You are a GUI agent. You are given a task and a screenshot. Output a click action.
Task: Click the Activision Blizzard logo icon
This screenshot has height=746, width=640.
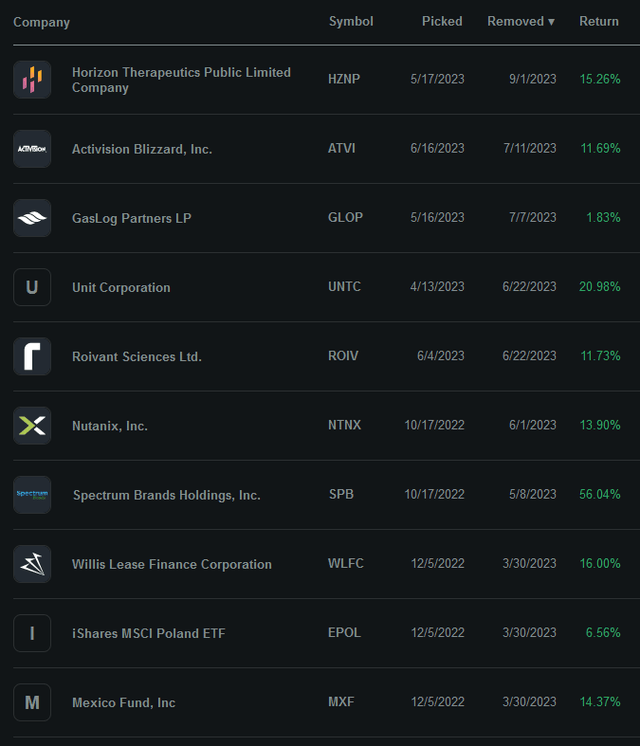pyautogui.click(x=32, y=149)
